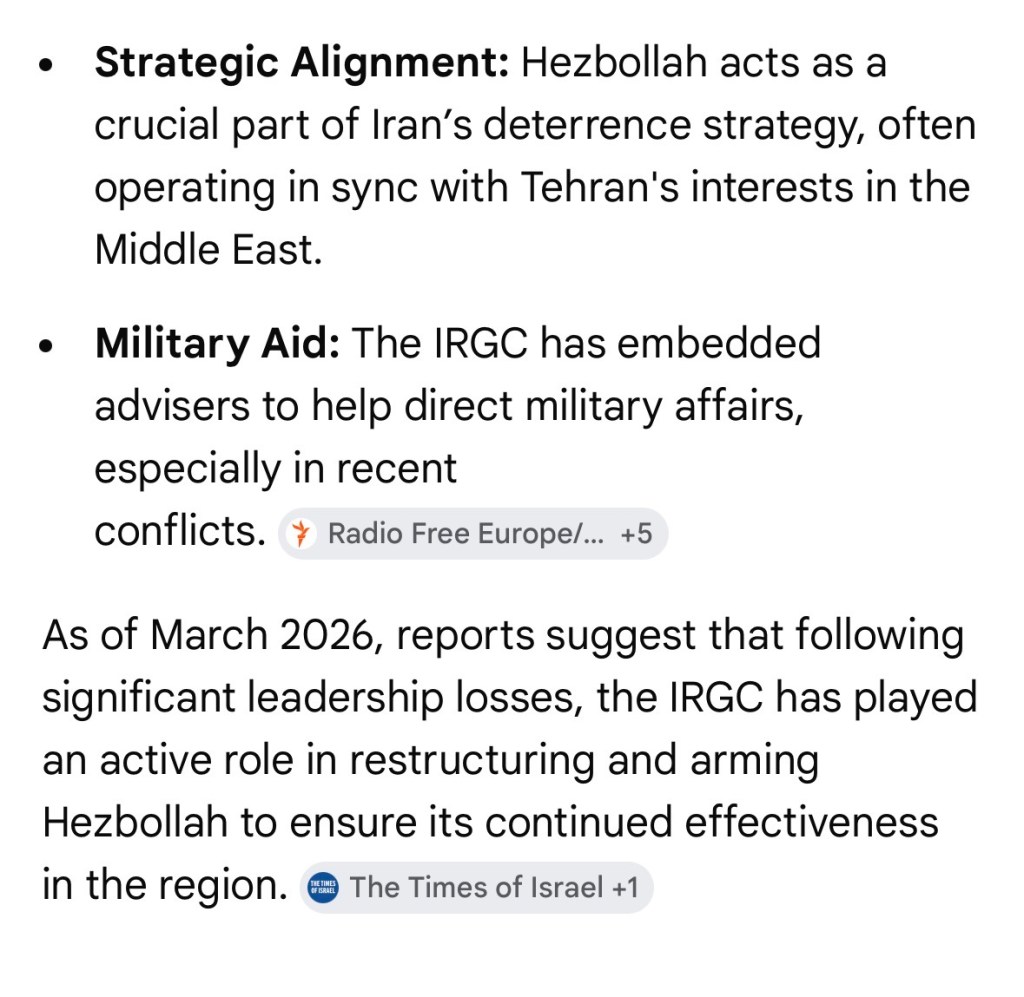Image resolution: width=1024 pixels, height=997 pixels.
Task: Expand the +5 additional sources count
Action: coord(636,534)
